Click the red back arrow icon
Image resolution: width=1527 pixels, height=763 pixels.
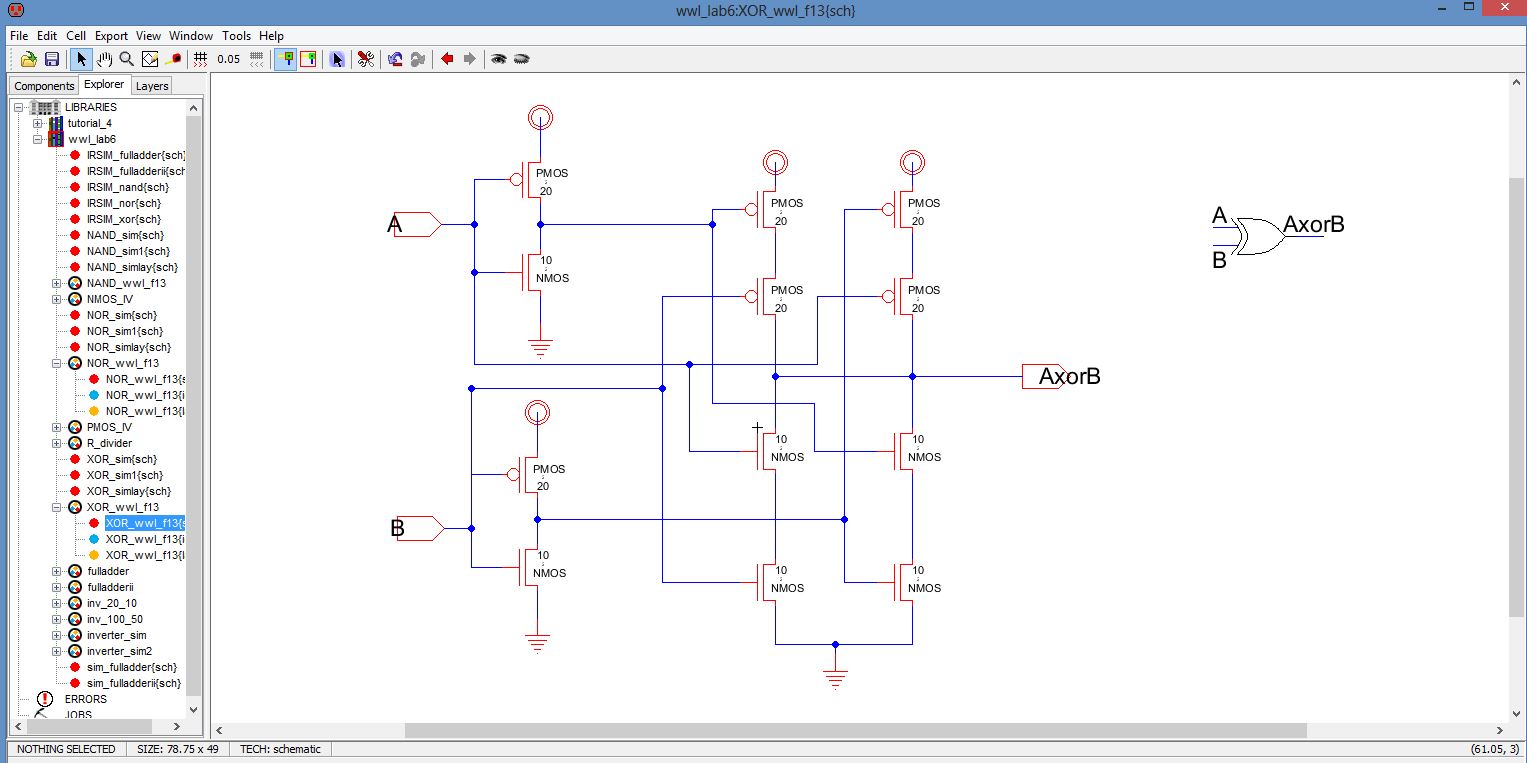click(x=446, y=59)
